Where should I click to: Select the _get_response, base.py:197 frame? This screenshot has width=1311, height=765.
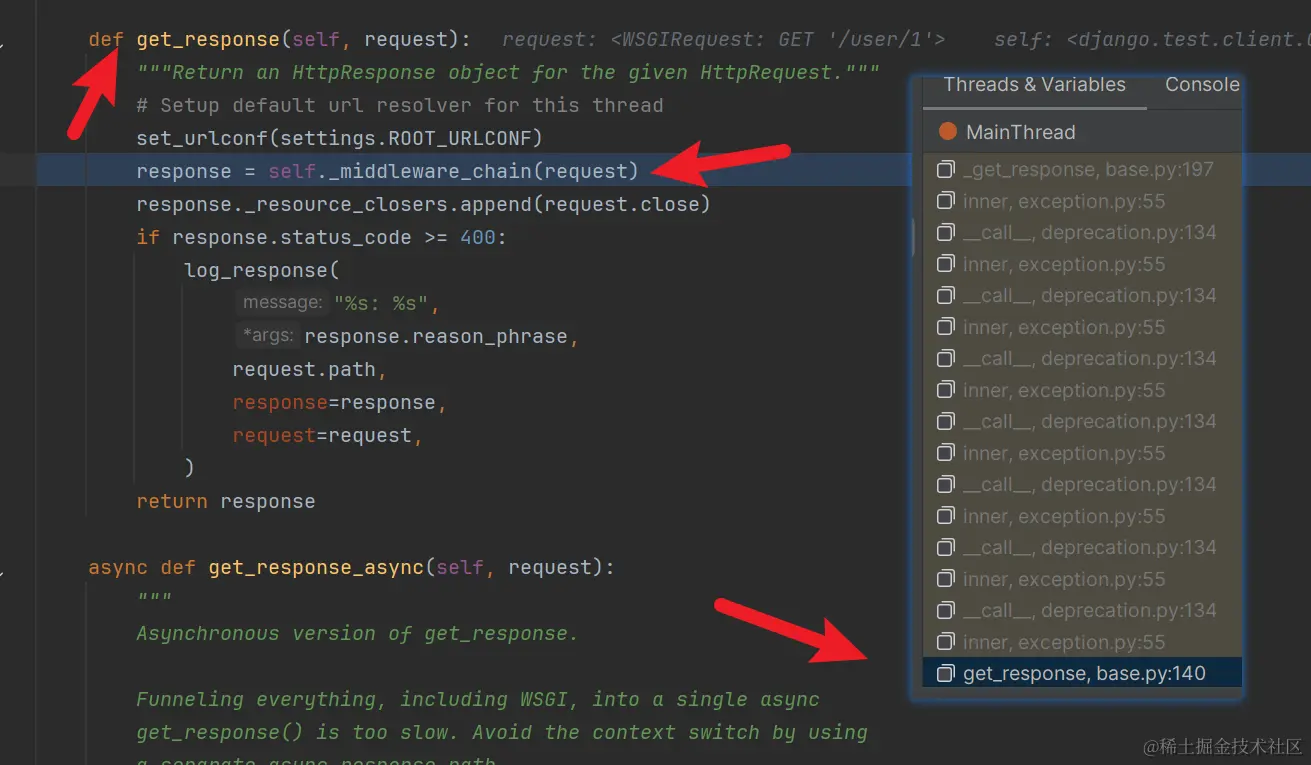coord(1082,170)
